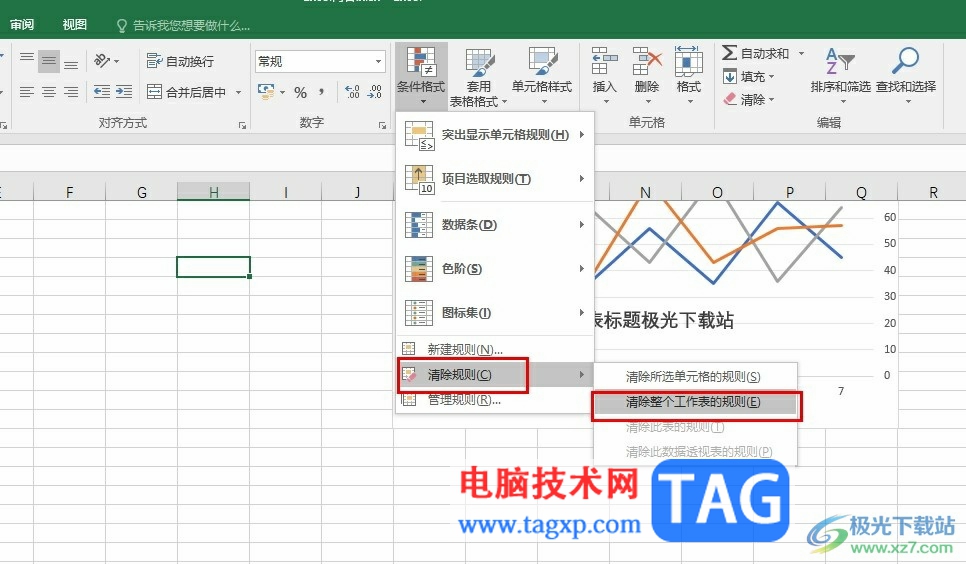Open Icon Sets (图标集) submenu
The height and width of the screenshot is (564, 966).
click(x=495, y=313)
